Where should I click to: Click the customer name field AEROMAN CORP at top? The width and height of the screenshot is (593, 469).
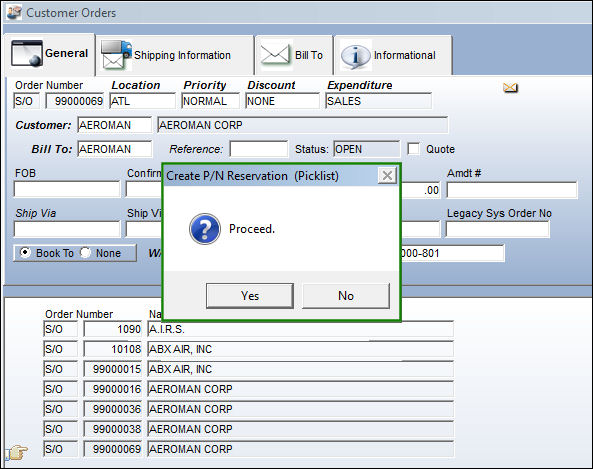click(x=302, y=125)
